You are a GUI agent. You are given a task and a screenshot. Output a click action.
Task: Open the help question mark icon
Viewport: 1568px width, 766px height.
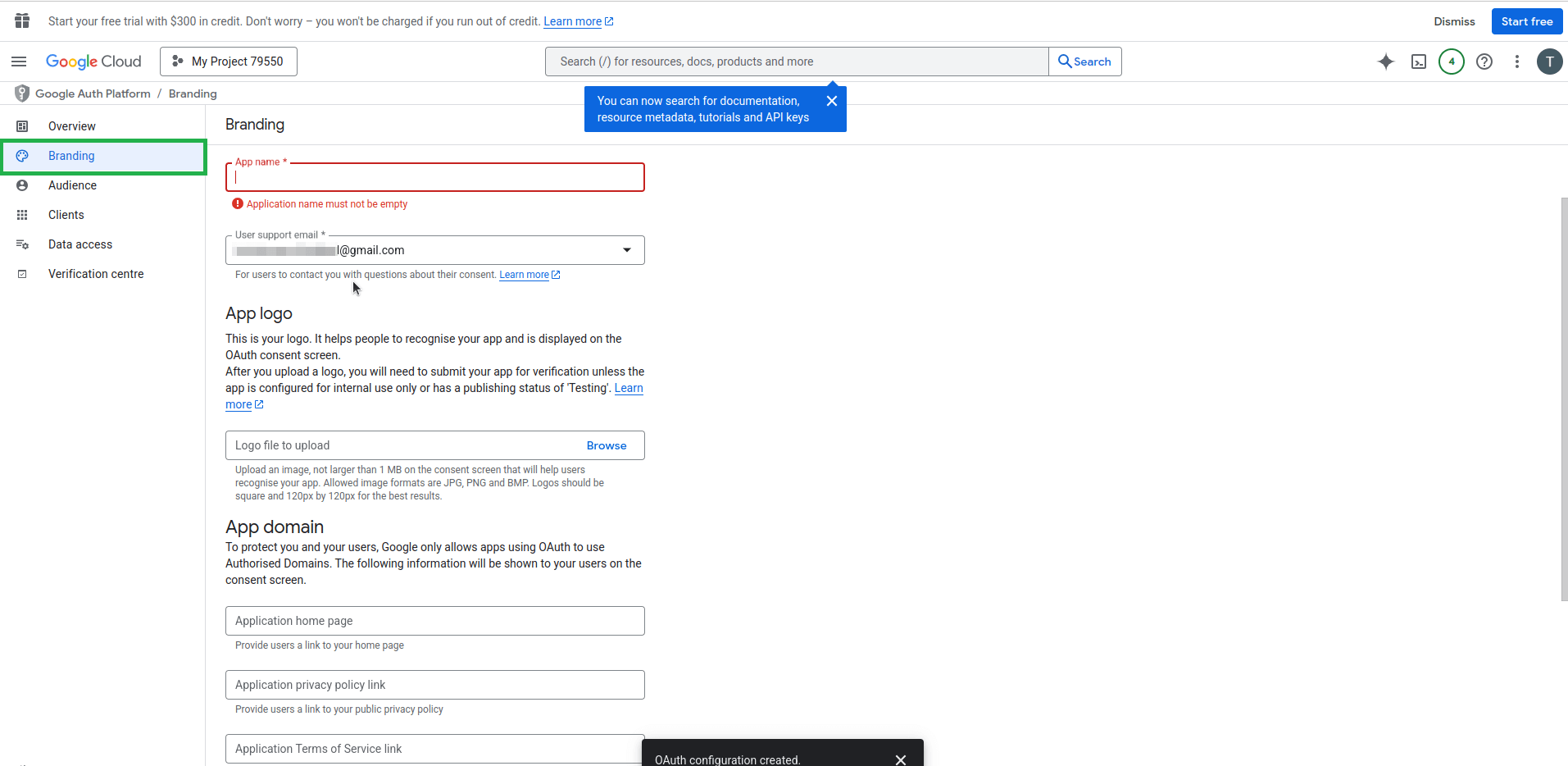point(1484,62)
